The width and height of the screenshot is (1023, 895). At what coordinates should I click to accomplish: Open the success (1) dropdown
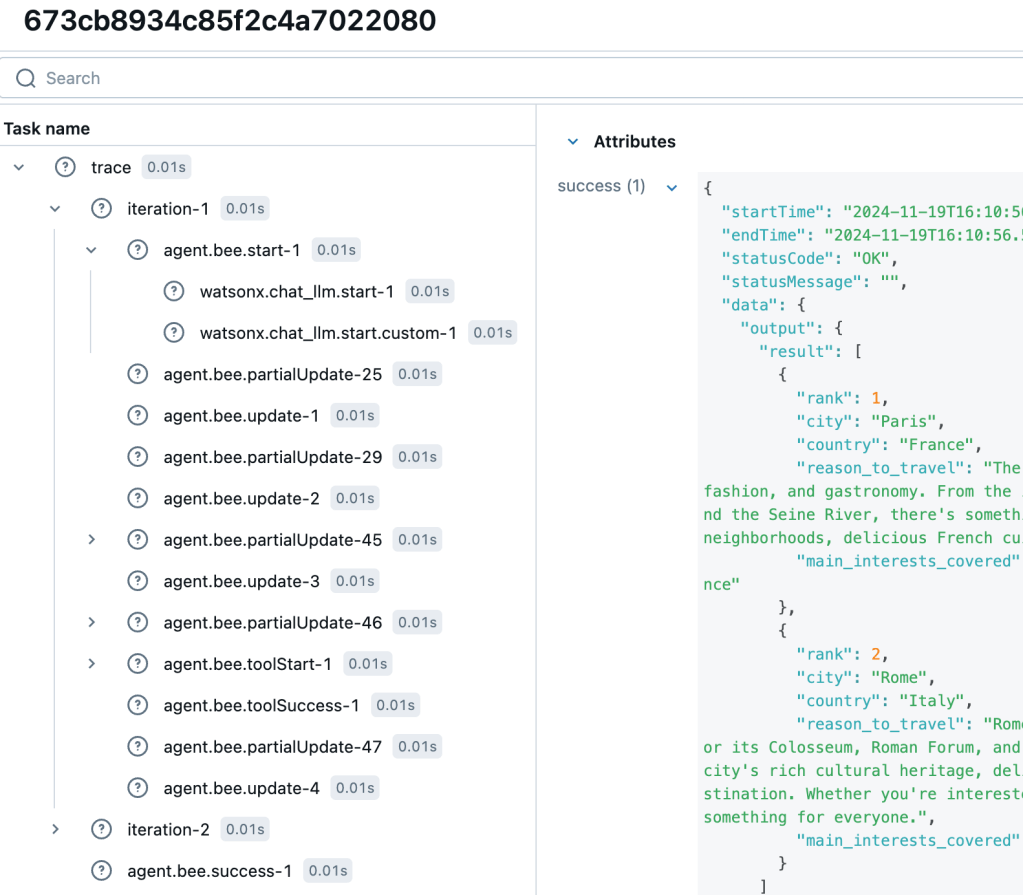pos(672,187)
